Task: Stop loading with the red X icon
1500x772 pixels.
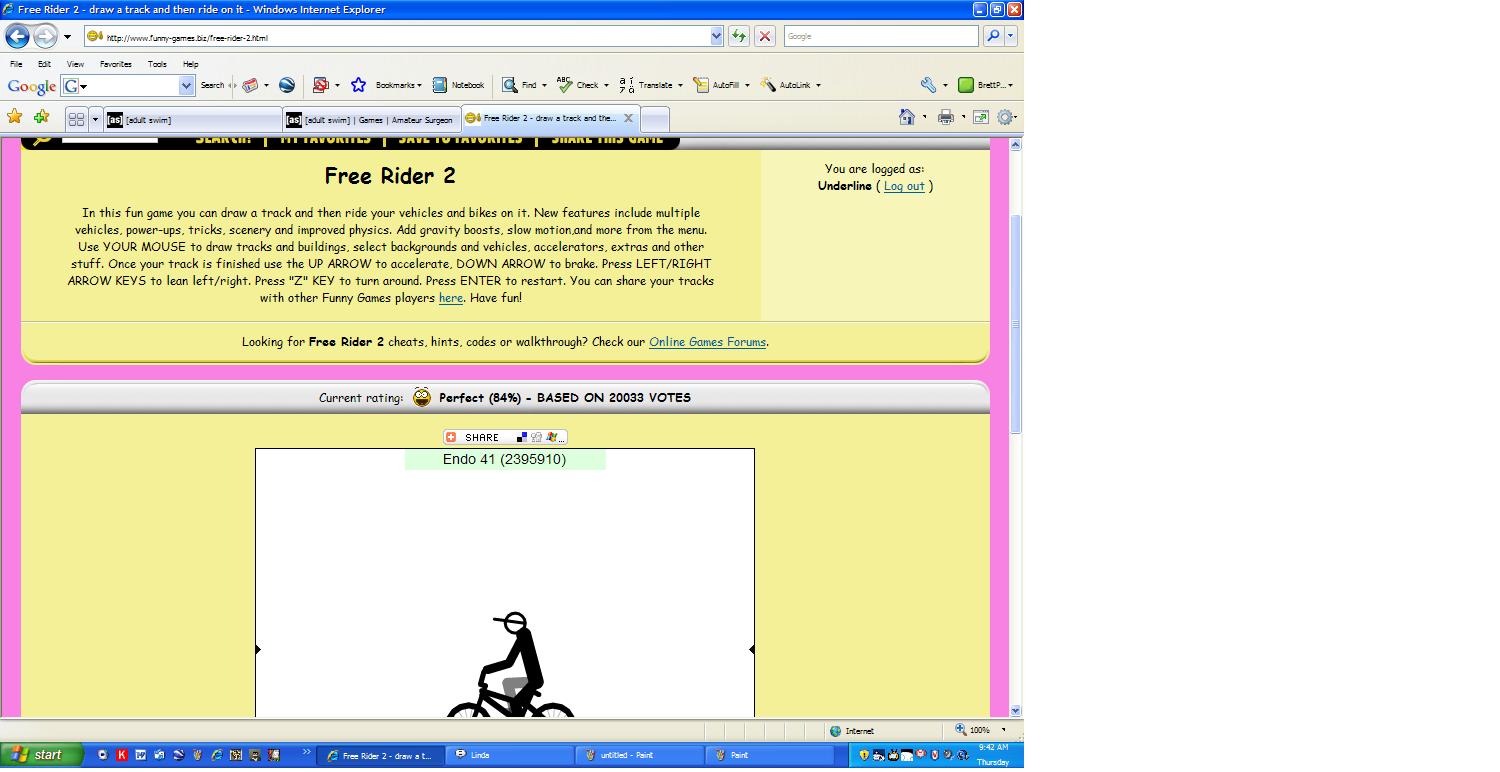Action: [764, 36]
